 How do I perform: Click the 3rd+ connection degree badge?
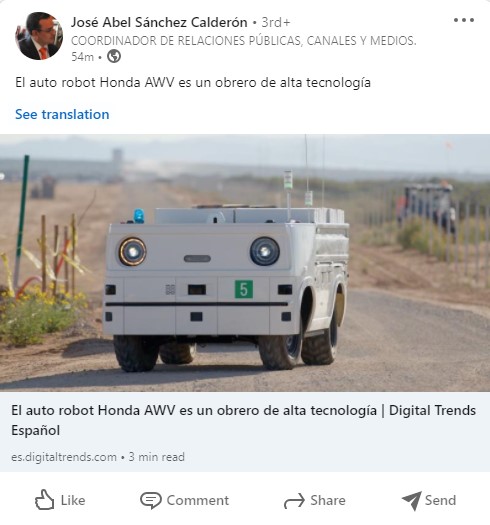click(x=276, y=22)
